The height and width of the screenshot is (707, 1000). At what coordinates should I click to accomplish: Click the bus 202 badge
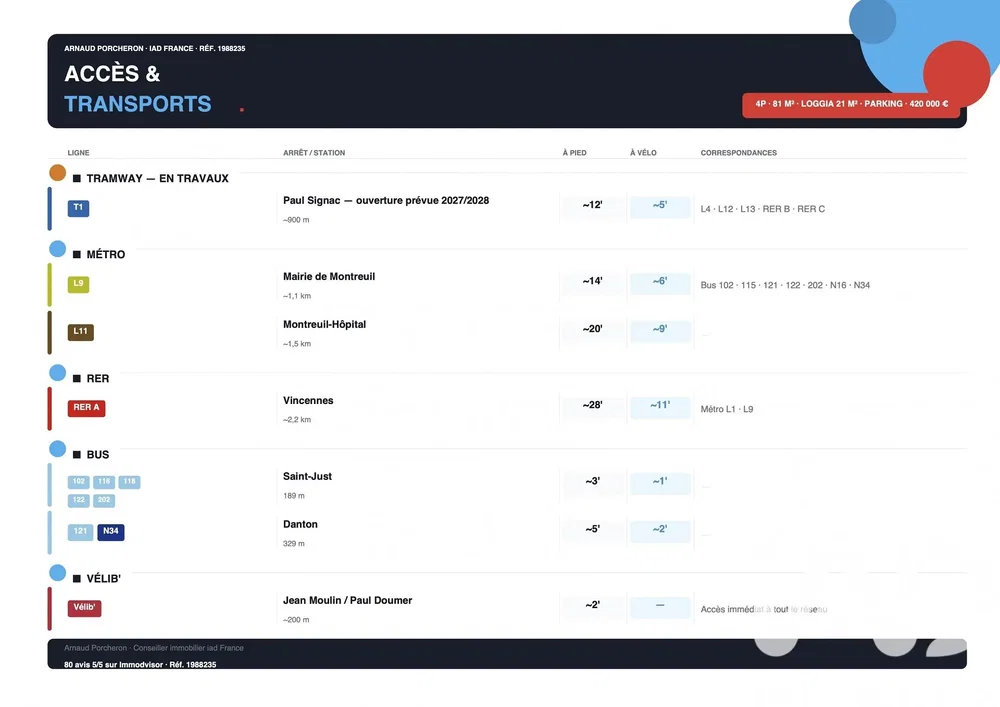click(104, 500)
